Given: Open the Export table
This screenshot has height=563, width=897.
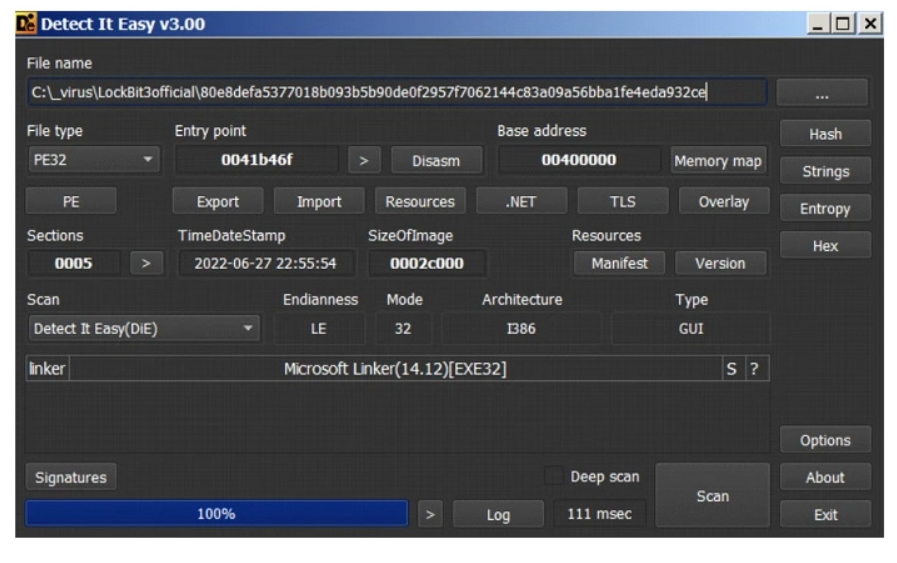Looking at the screenshot, I should (218, 201).
